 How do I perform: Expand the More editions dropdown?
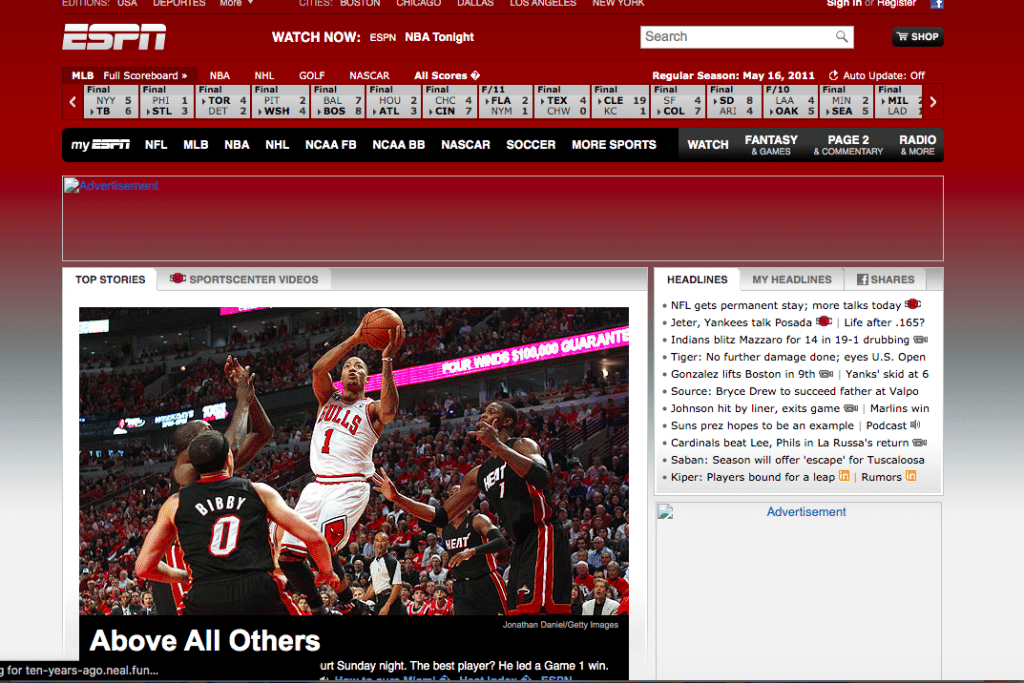tap(236, 3)
